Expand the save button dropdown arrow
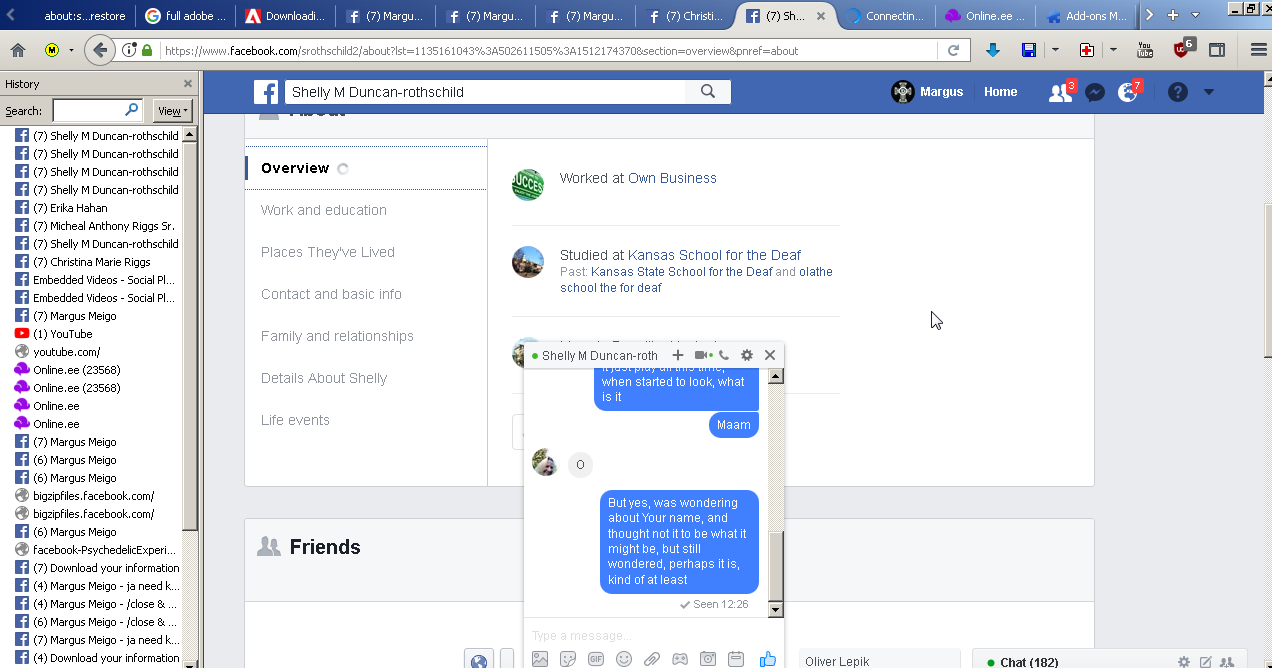 click(x=1056, y=50)
